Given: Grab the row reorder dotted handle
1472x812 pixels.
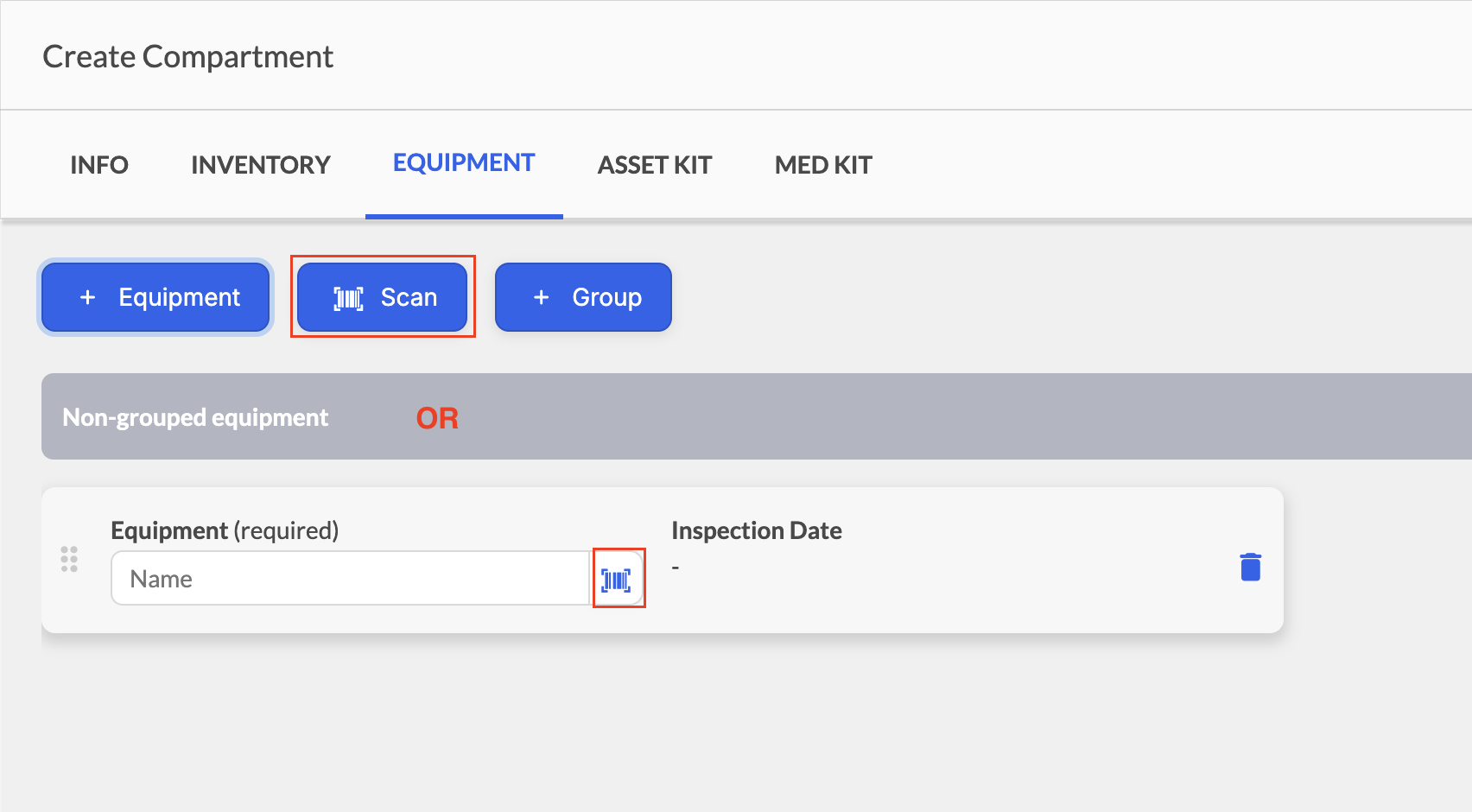Looking at the screenshot, I should point(69,559).
